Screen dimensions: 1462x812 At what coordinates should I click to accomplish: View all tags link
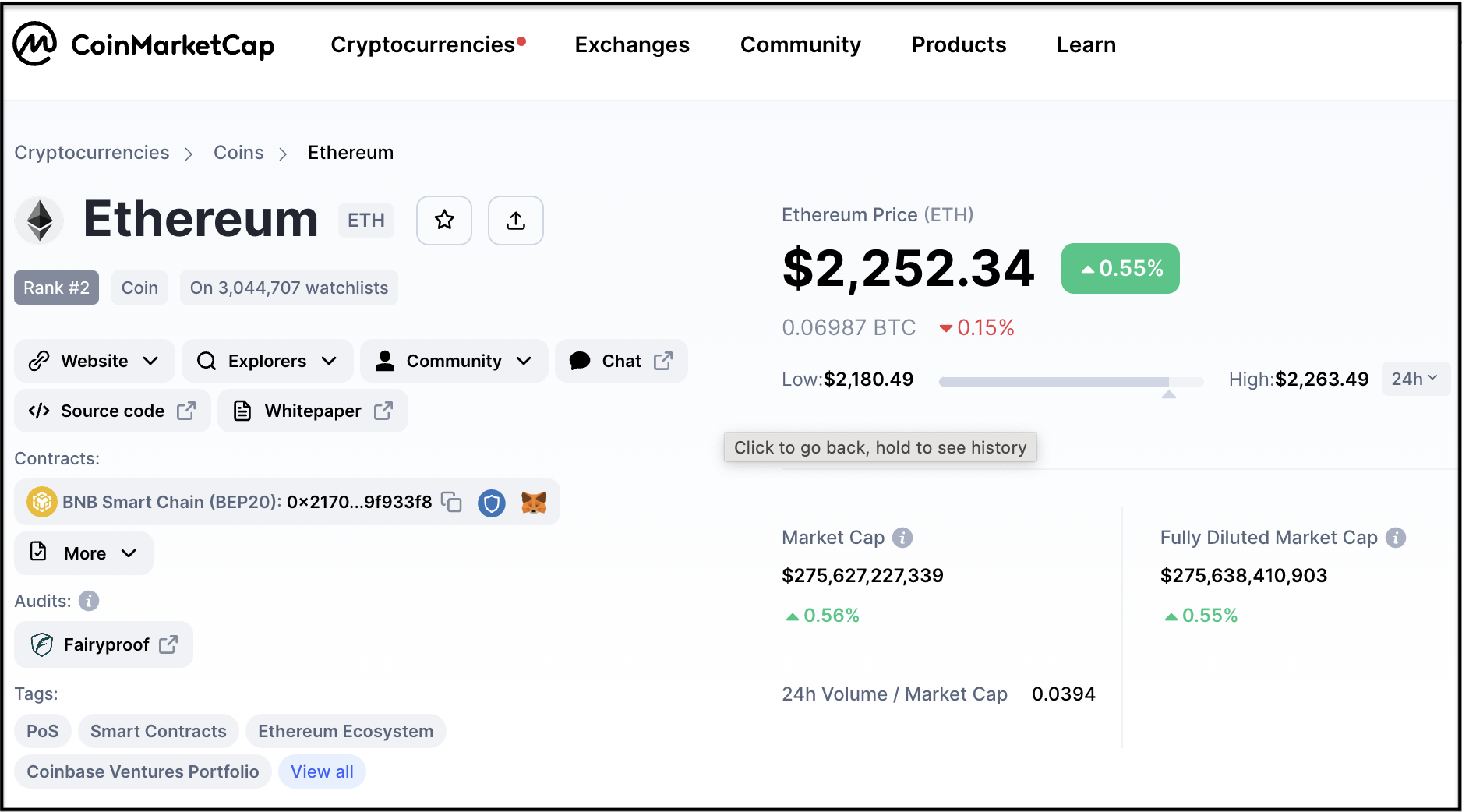tap(322, 771)
